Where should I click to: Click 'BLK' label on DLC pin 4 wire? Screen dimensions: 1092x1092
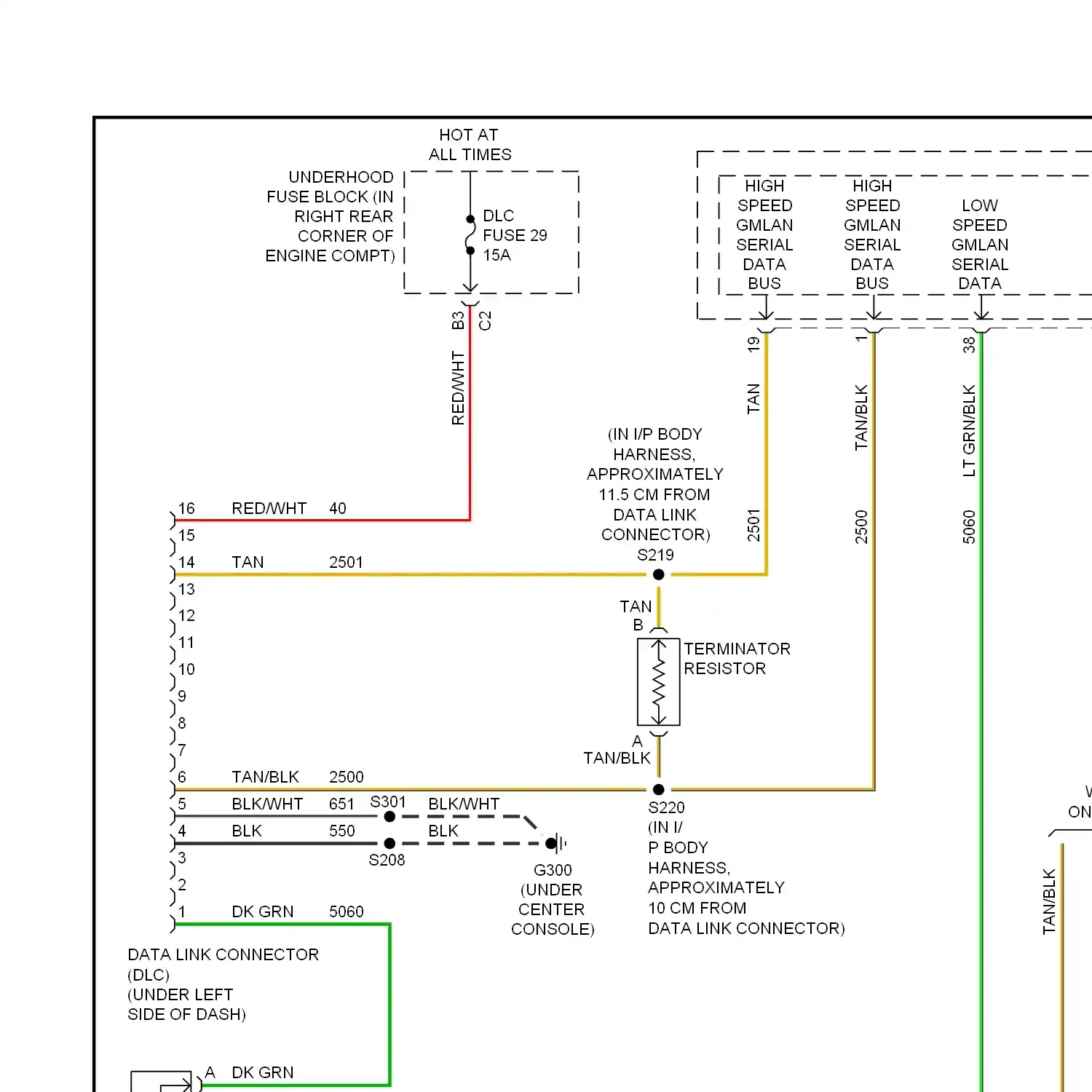[246, 831]
